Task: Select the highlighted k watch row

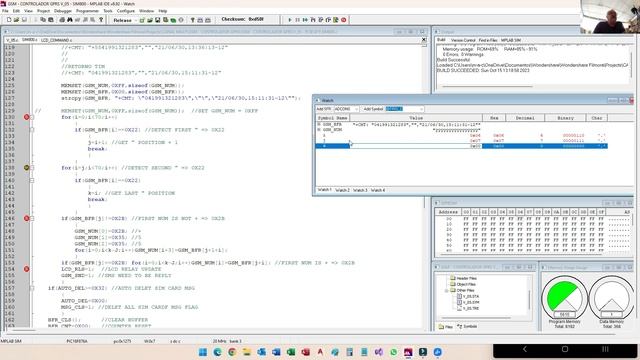Action: [461, 146]
